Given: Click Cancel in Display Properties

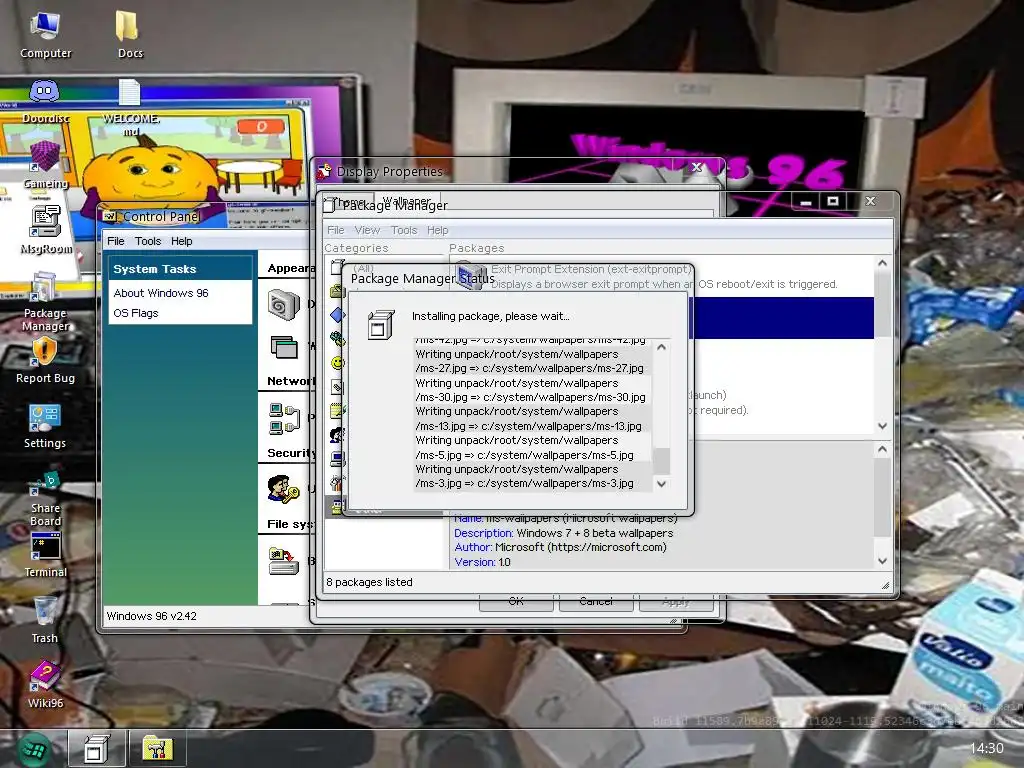Looking at the screenshot, I should tap(596, 602).
